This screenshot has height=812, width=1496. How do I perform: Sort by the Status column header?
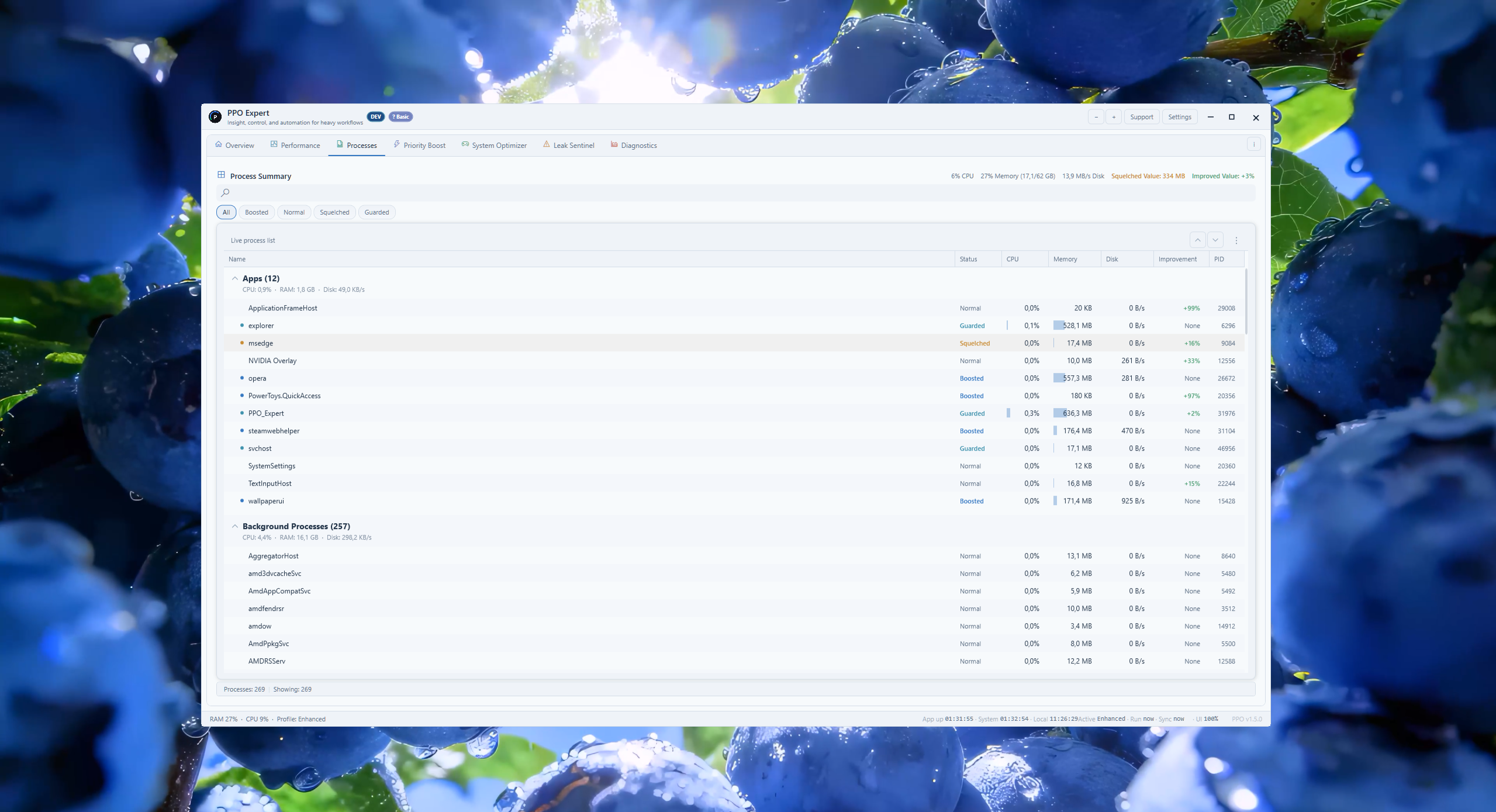pyautogui.click(x=978, y=259)
